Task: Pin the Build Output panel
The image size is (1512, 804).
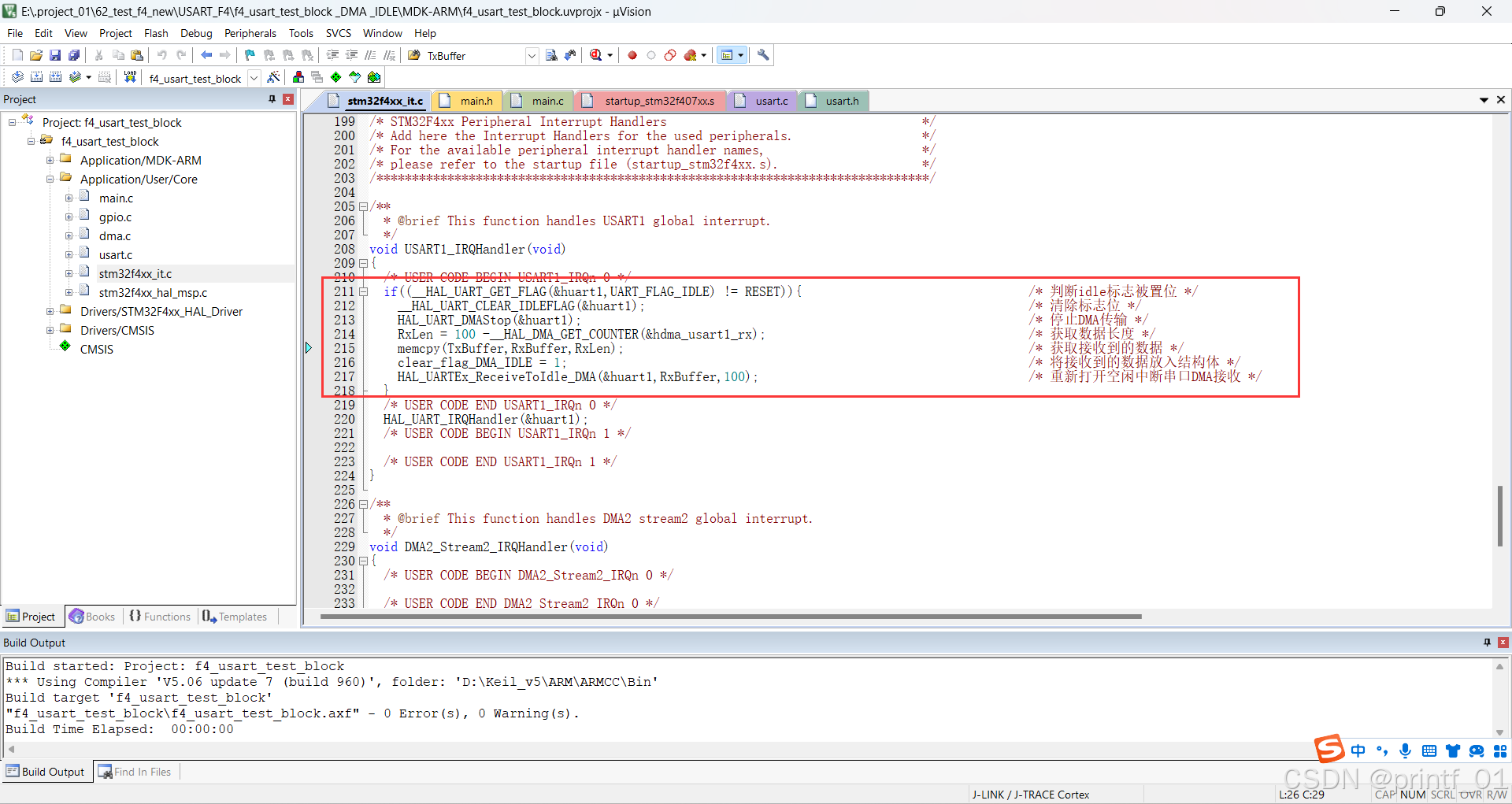Action: [x=1487, y=643]
